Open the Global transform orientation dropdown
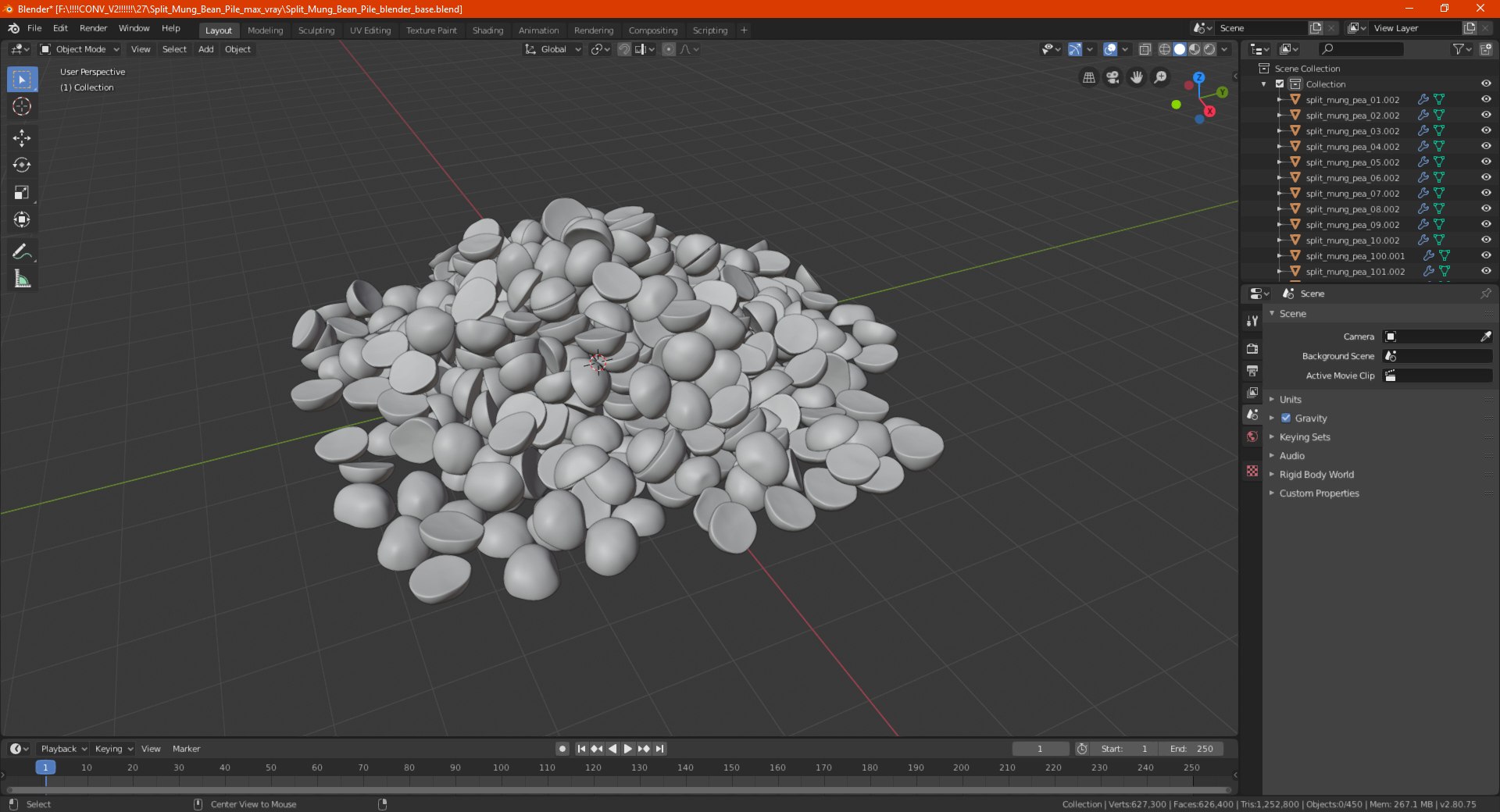 (553, 49)
